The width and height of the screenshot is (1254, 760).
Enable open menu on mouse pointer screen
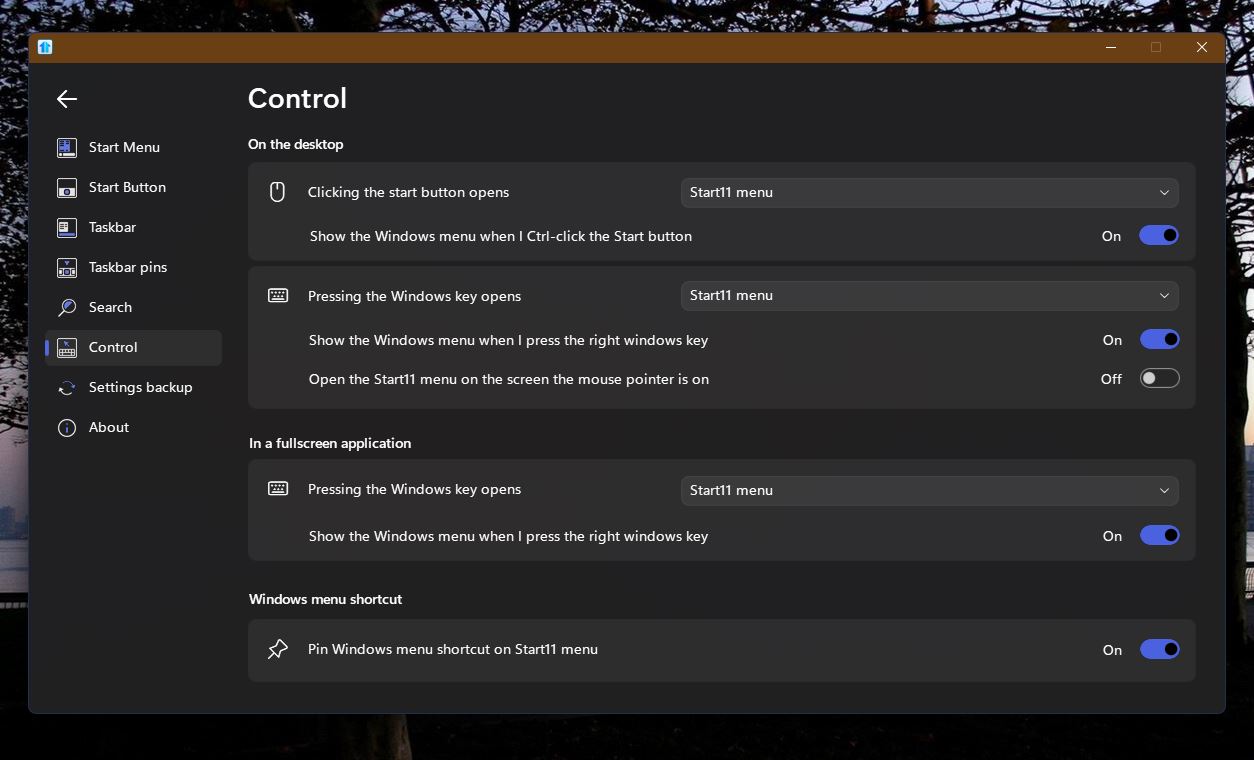tap(1159, 379)
